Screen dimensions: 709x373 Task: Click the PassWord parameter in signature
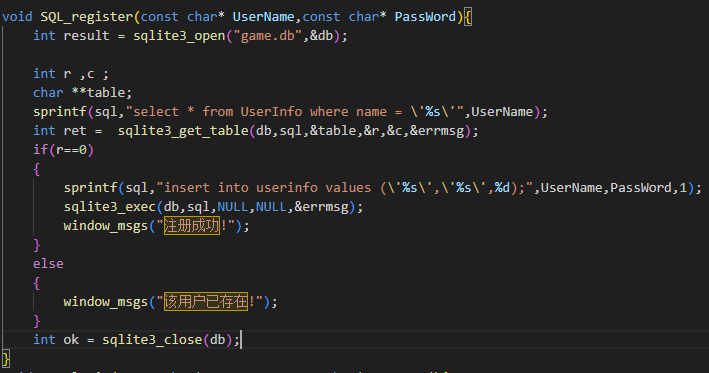click(x=425, y=17)
